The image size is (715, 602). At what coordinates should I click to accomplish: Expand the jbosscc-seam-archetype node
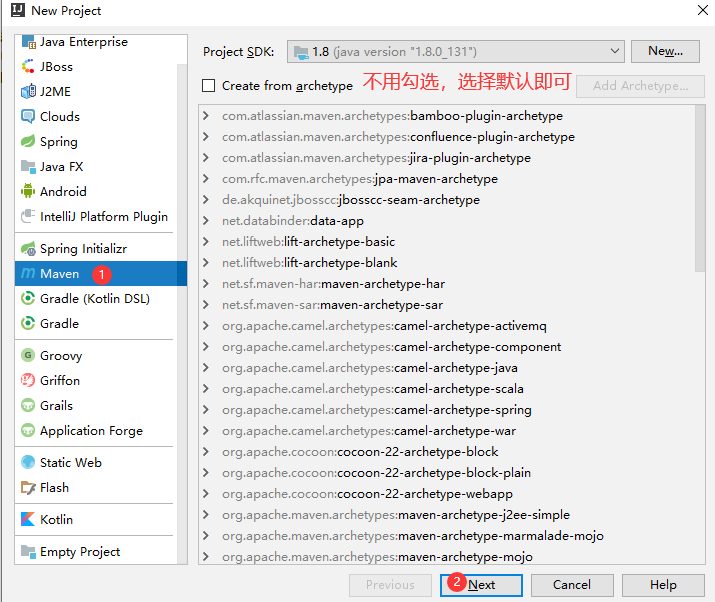(206, 199)
